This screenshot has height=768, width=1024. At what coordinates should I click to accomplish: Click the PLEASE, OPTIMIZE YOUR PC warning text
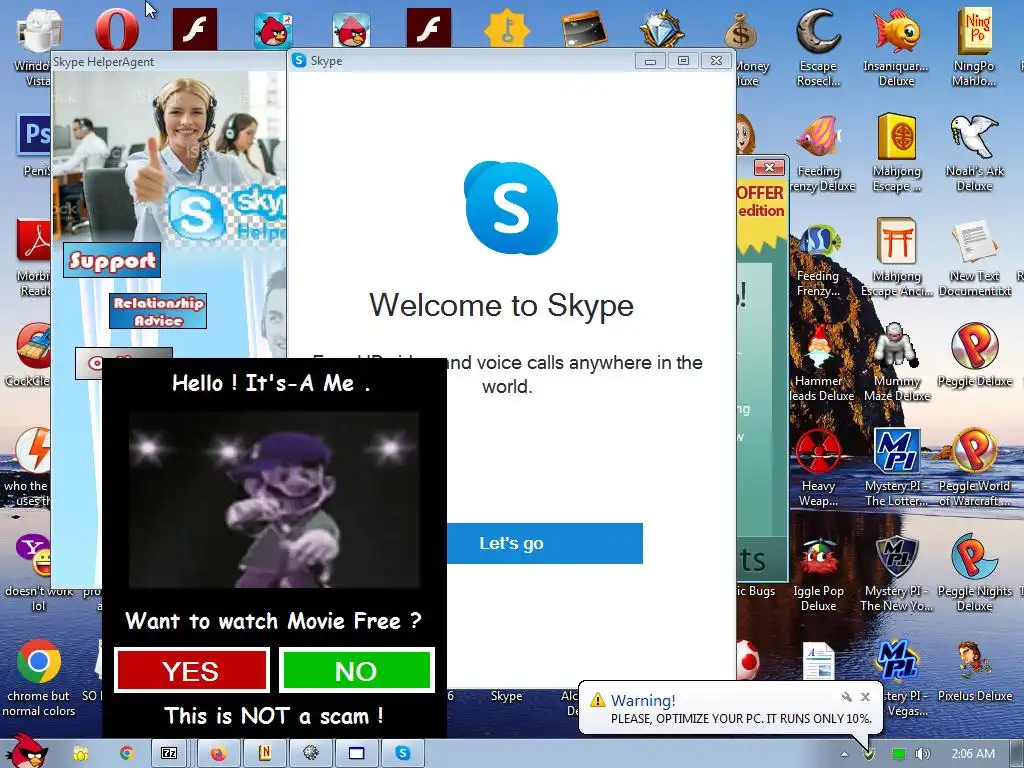point(741,718)
